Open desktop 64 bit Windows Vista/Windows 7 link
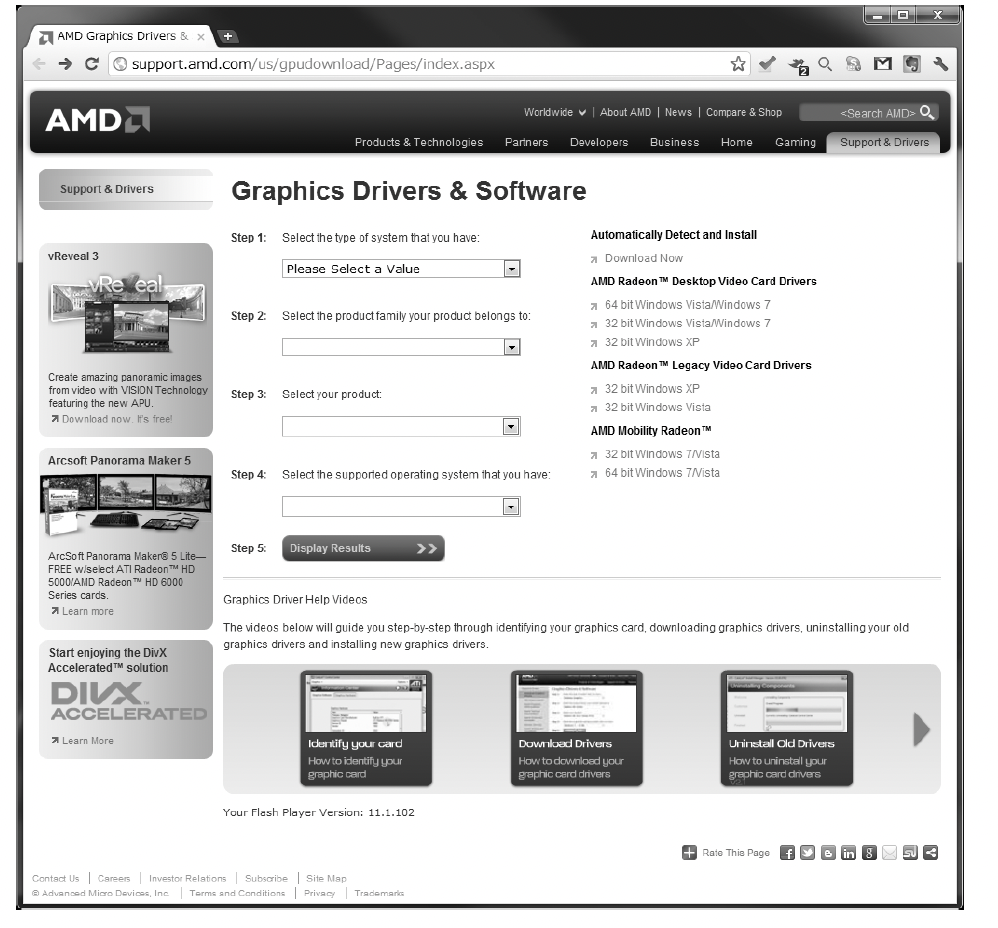This screenshot has width=998, height=928. click(687, 305)
